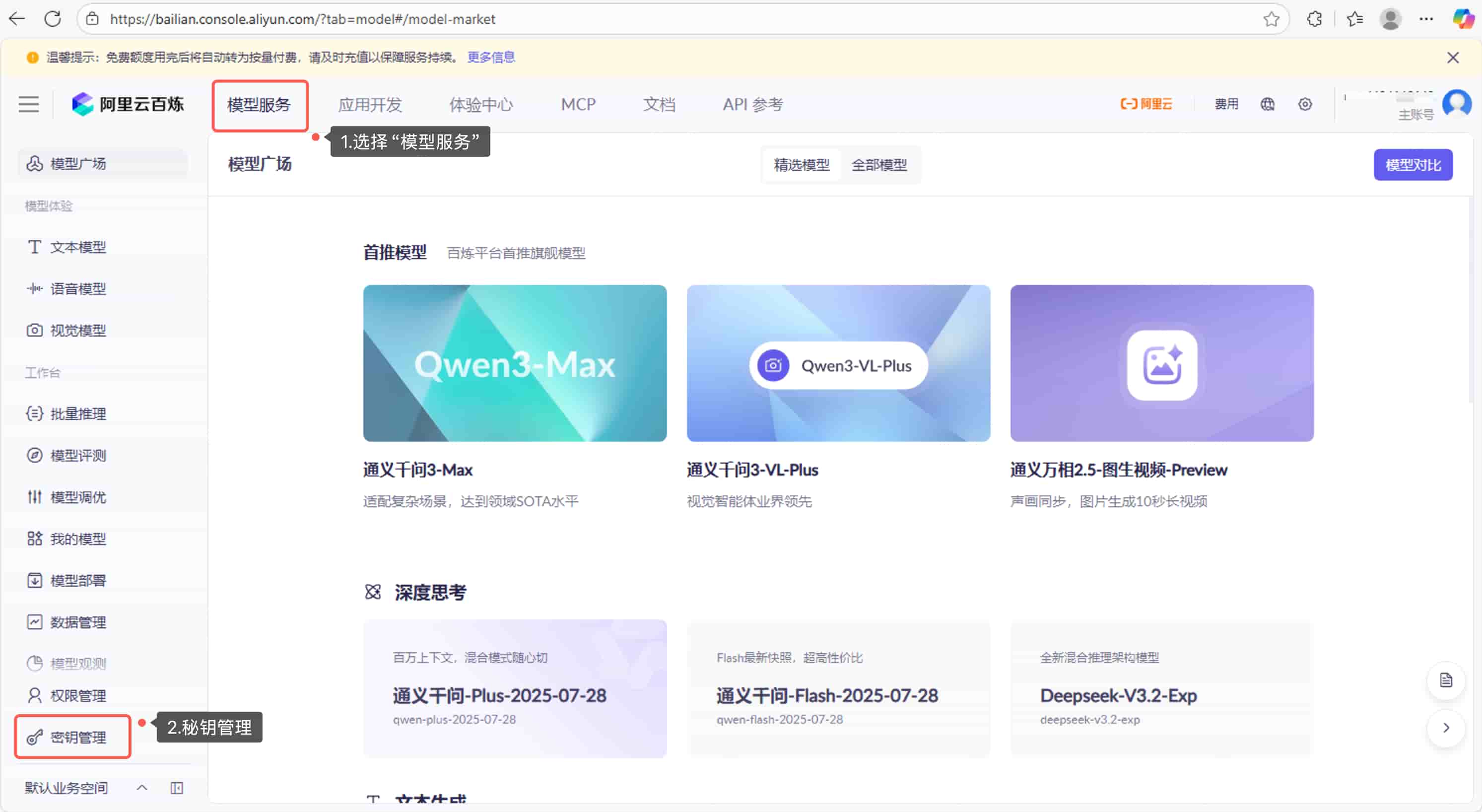Switch to the 应用开发 tab
The height and width of the screenshot is (812, 1482).
tap(370, 104)
